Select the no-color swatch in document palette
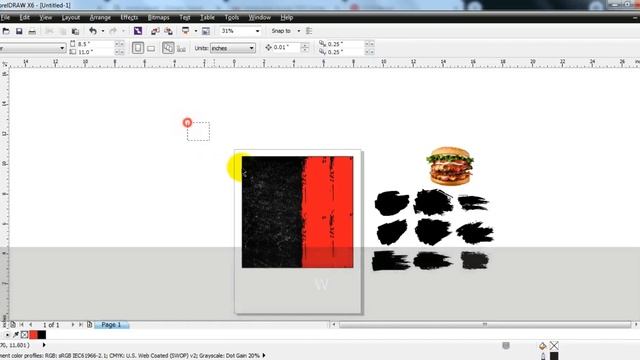Image resolution: width=640 pixels, height=360 pixels. (24, 335)
